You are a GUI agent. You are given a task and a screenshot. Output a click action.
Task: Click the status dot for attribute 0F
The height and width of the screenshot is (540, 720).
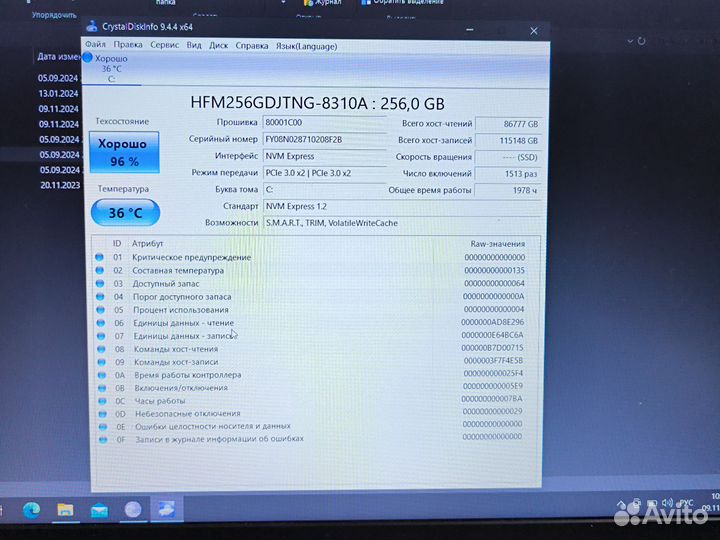103,439
